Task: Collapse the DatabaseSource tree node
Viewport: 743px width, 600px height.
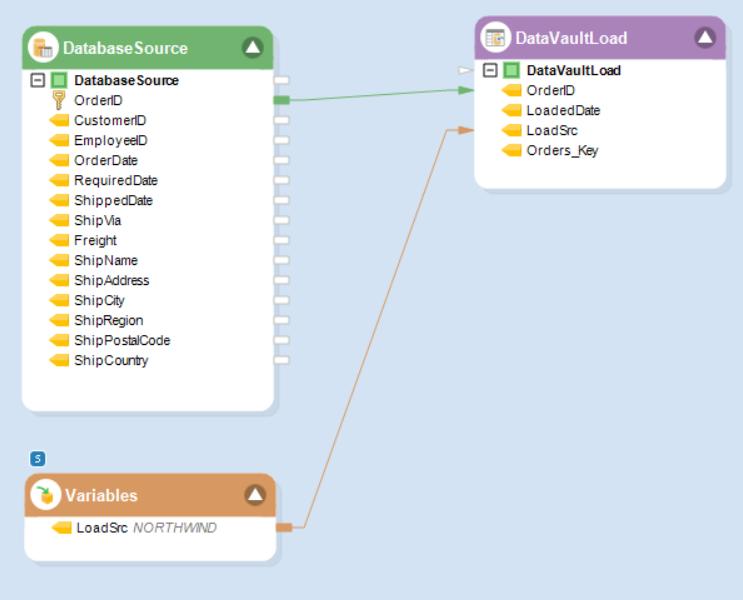Action: [x=38, y=80]
